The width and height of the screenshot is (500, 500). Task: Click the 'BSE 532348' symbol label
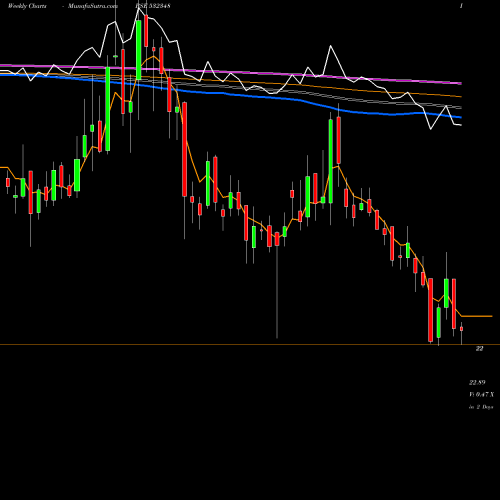[153, 6]
